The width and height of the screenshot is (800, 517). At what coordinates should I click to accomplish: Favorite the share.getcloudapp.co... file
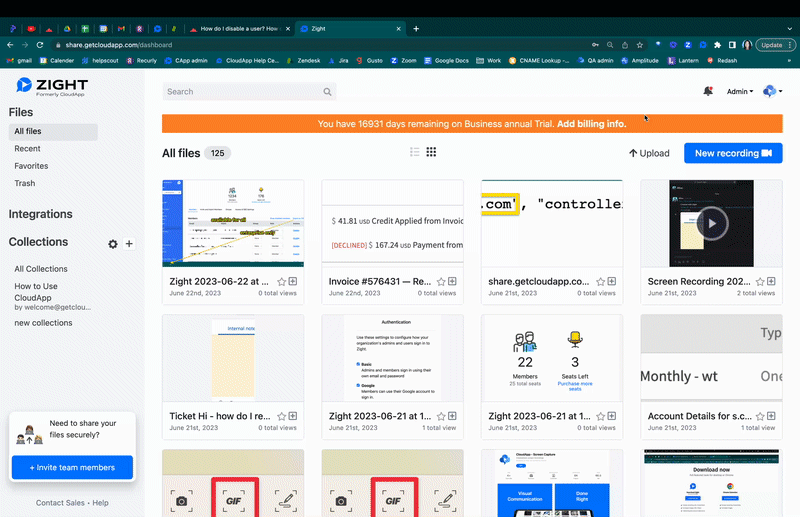(x=601, y=281)
